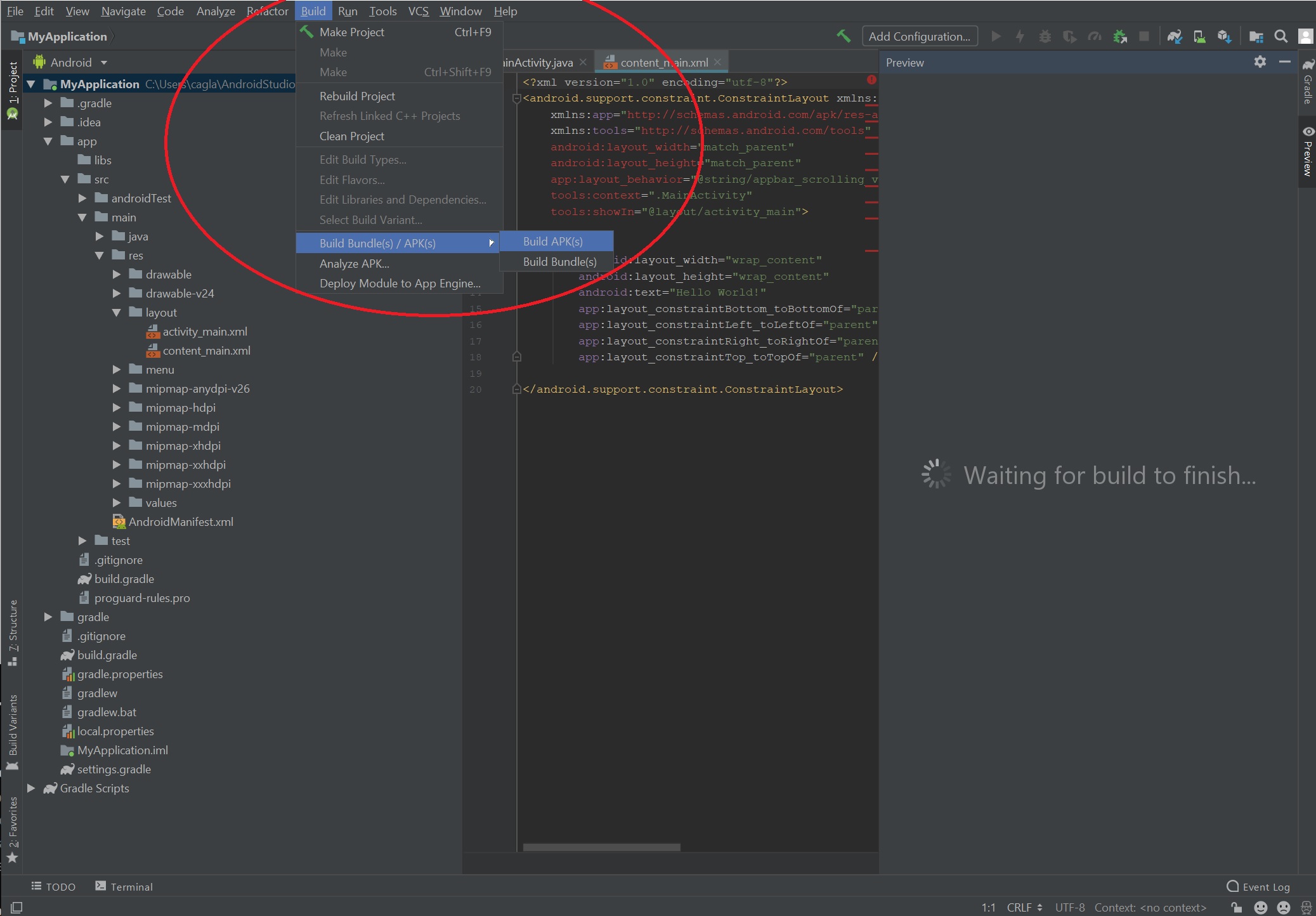Viewport: 1316px width, 916px height.
Task: Click Sync Project with Gradle Files icon
Action: [x=1175, y=36]
